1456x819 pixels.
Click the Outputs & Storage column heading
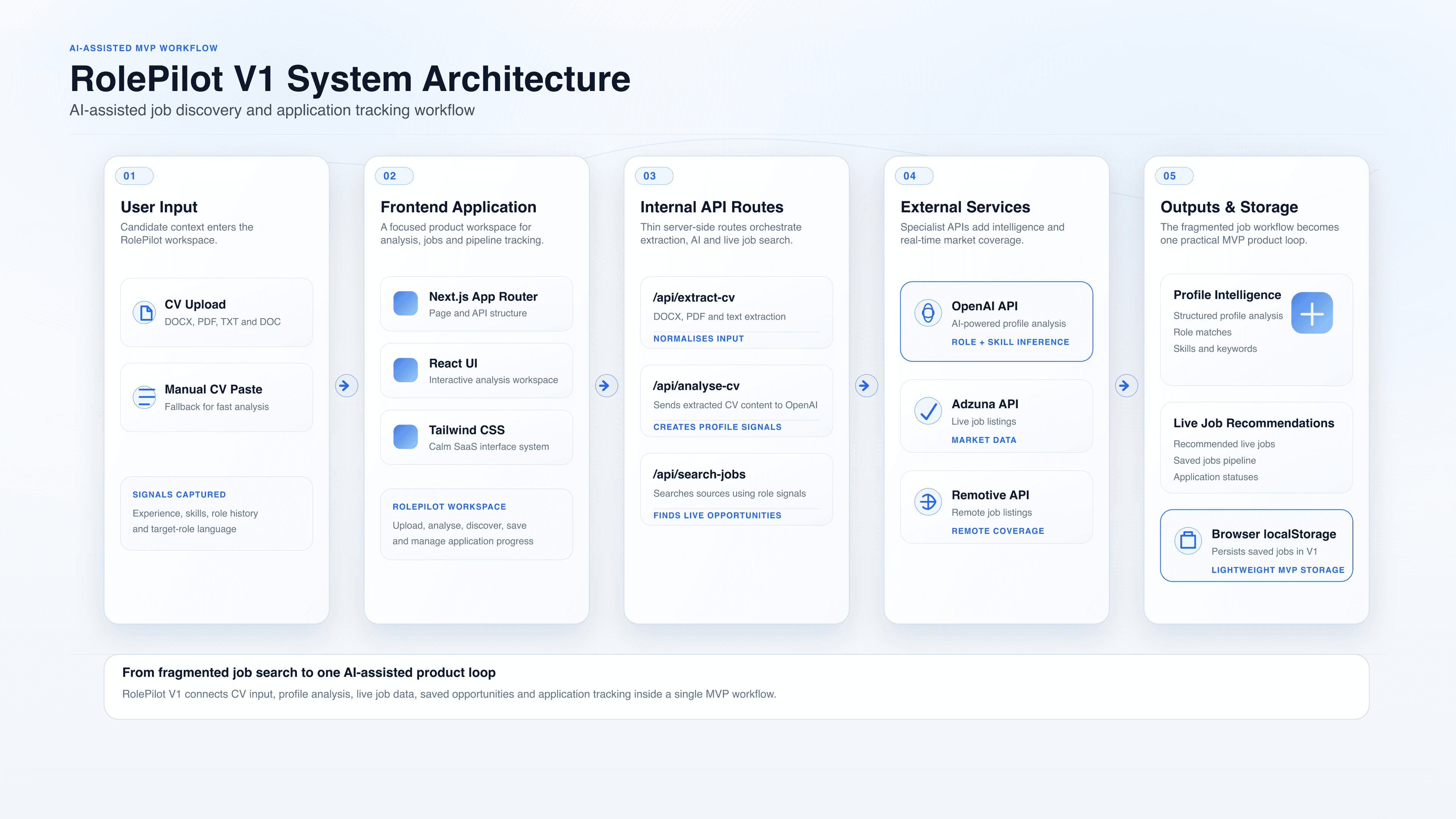(x=1229, y=207)
